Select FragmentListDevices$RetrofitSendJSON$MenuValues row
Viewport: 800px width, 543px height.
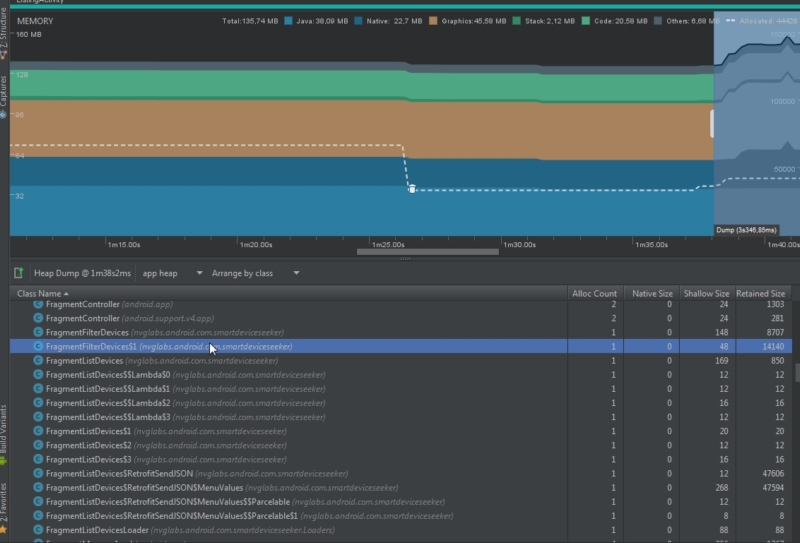click(401, 488)
